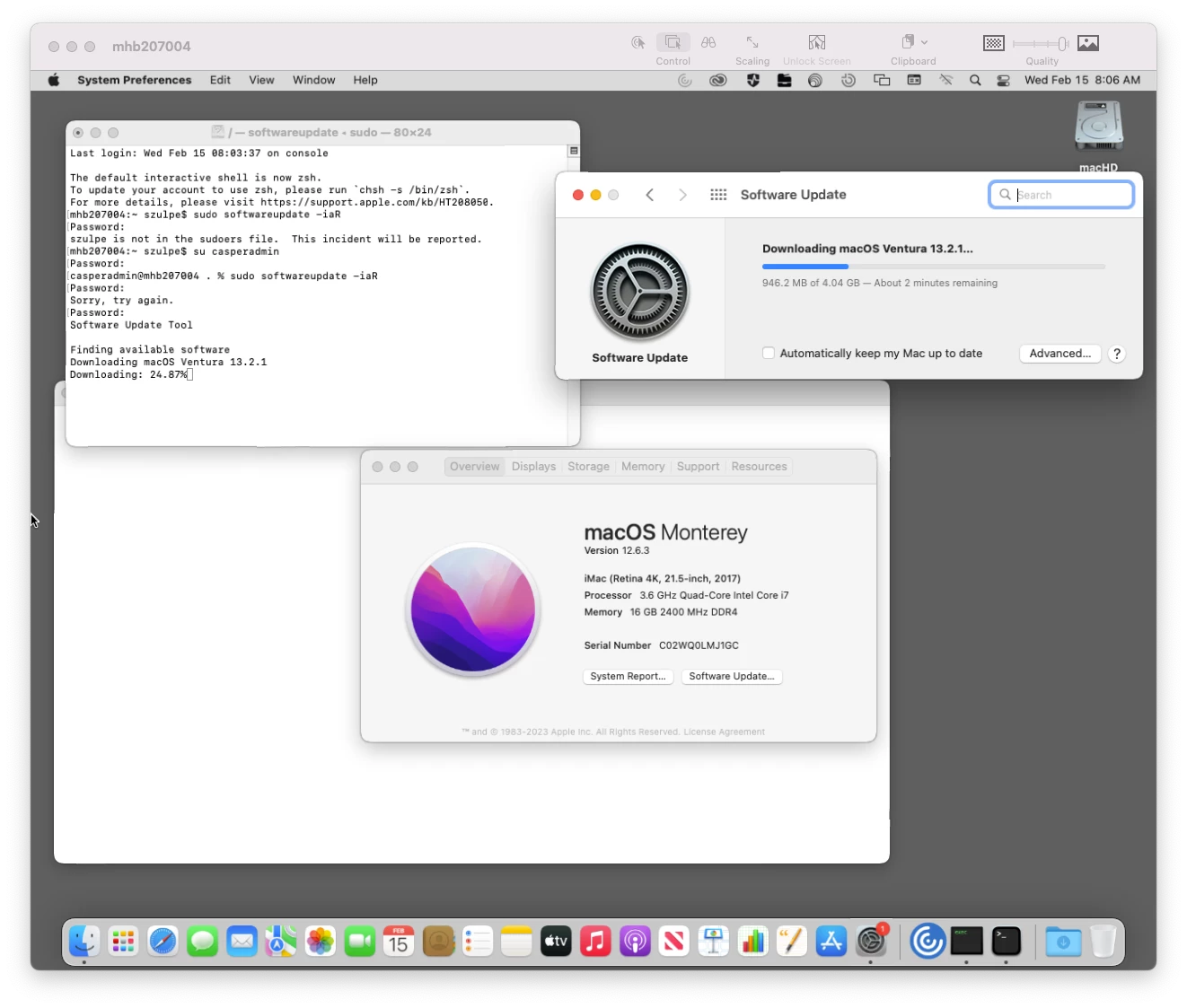The height and width of the screenshot is (1008, 1187).
Task: Choose the full quality picture icon
Action: (1088, 43)
